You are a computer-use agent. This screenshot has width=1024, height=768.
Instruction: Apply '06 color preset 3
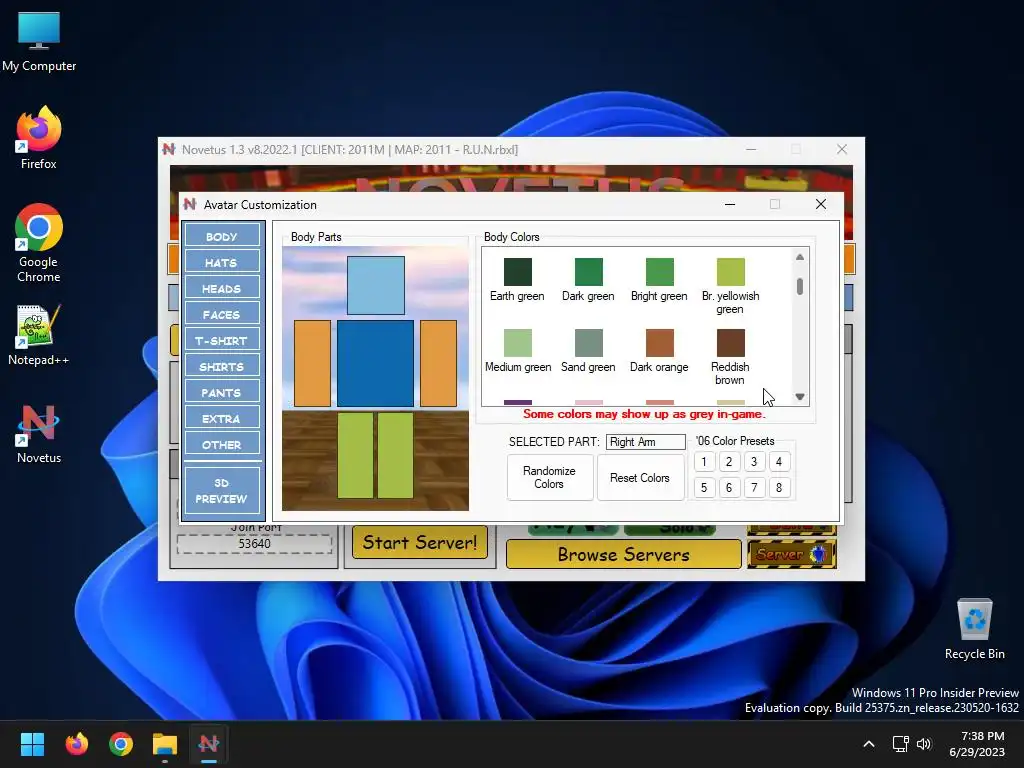[754, 462]
